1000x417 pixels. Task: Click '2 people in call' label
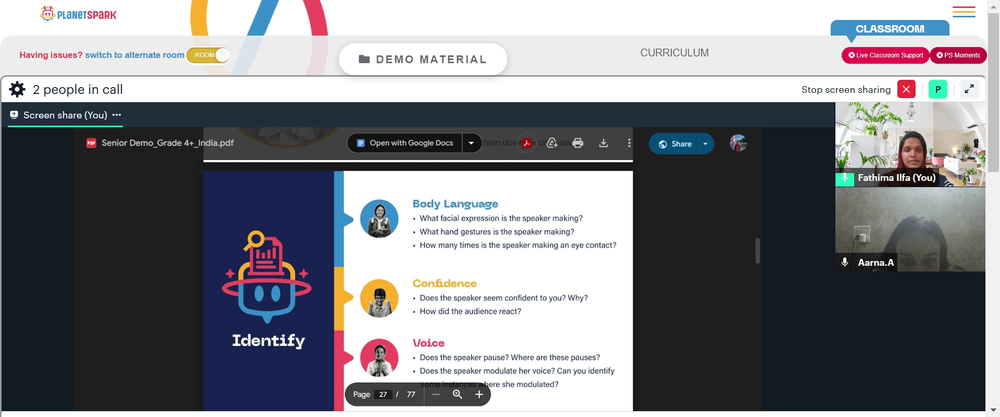click(x=78, y=90)
